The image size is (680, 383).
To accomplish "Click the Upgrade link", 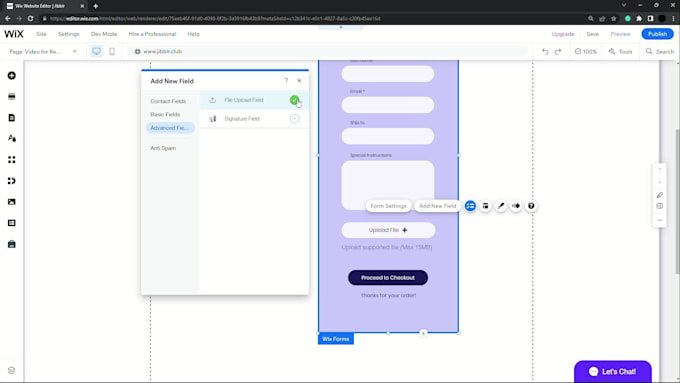I will [x=563, y=34].
